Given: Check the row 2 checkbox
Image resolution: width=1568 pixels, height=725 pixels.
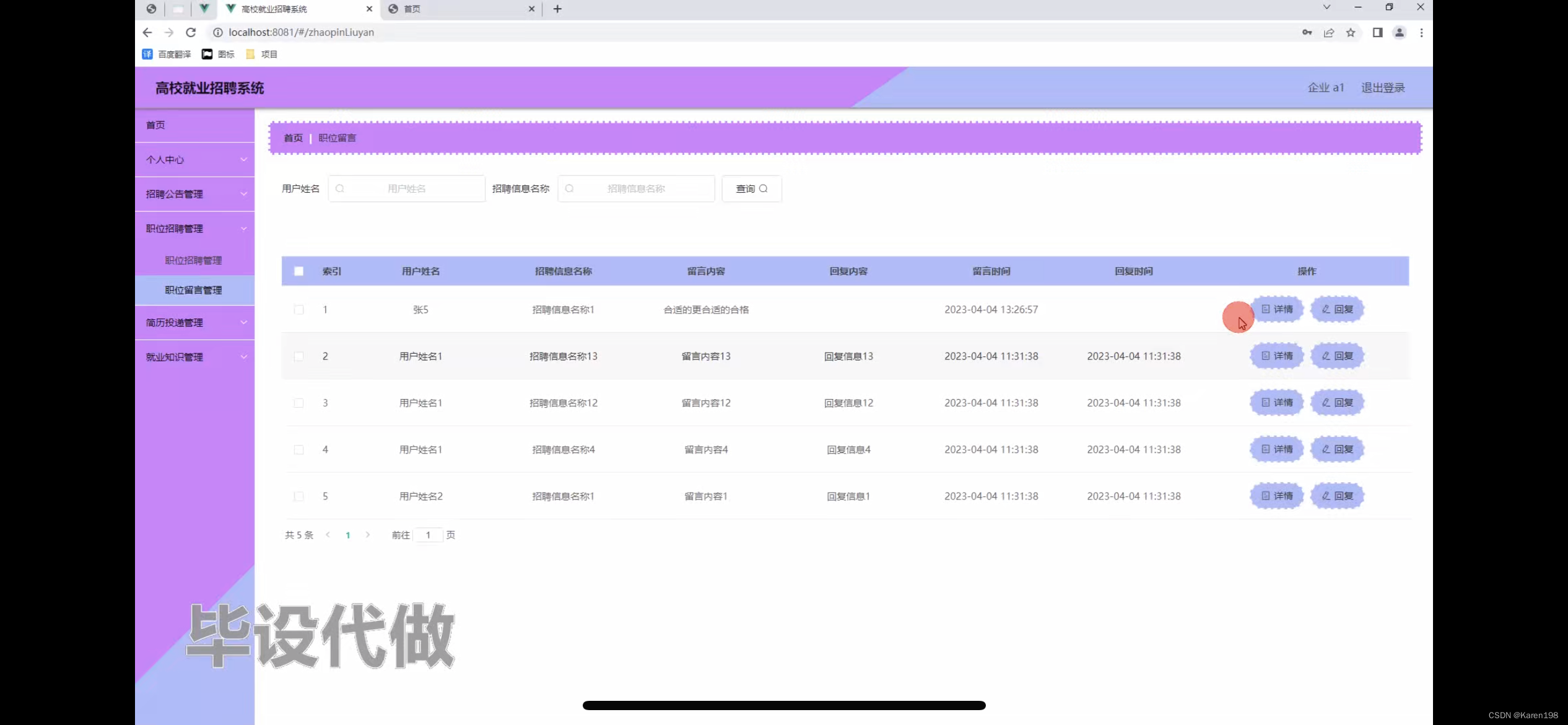Looking at the screenshot, I should [298, 356].
